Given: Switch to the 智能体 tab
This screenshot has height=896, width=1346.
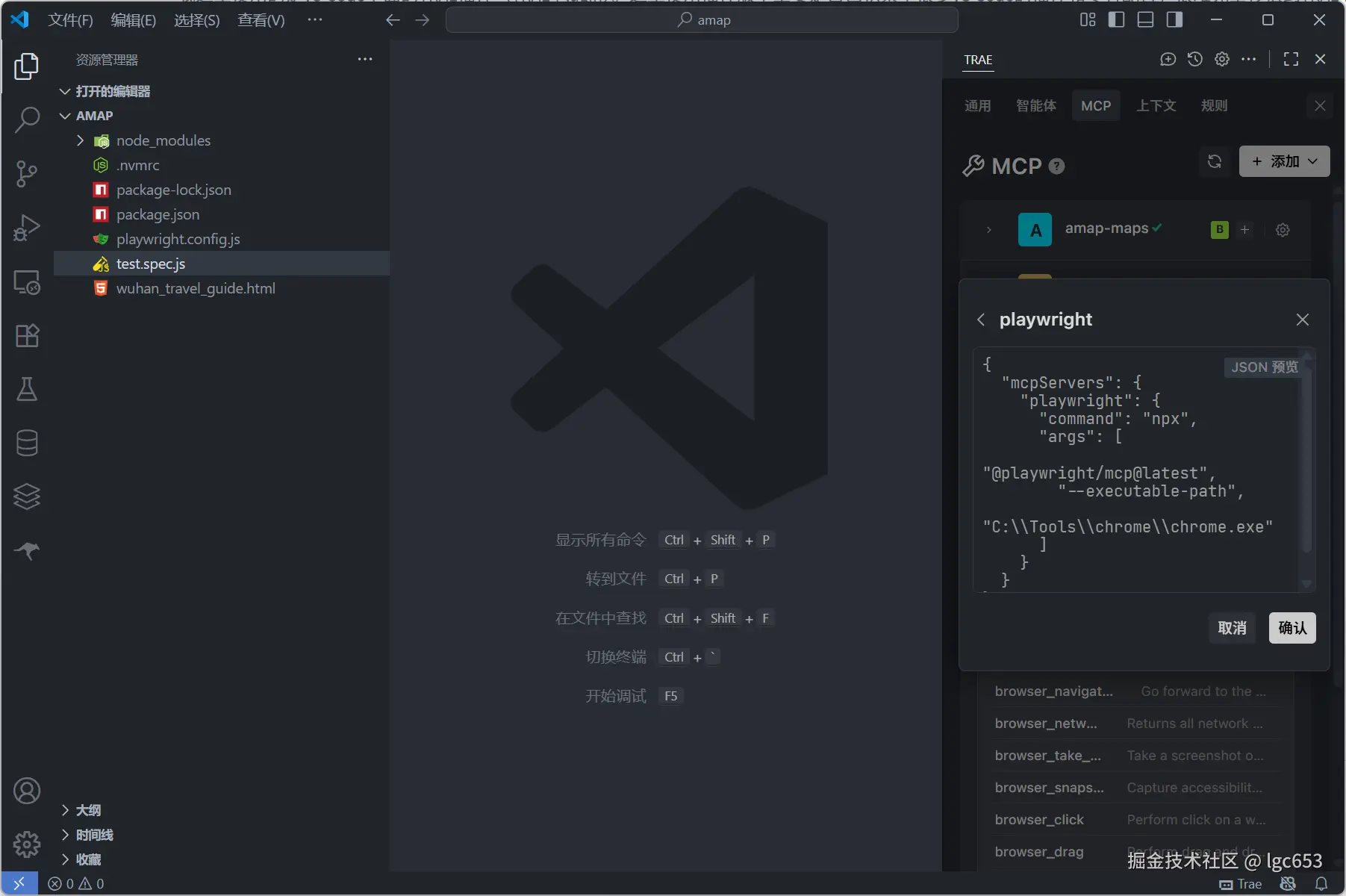Looking at the screenshot, I should [x=1036, y=106].
